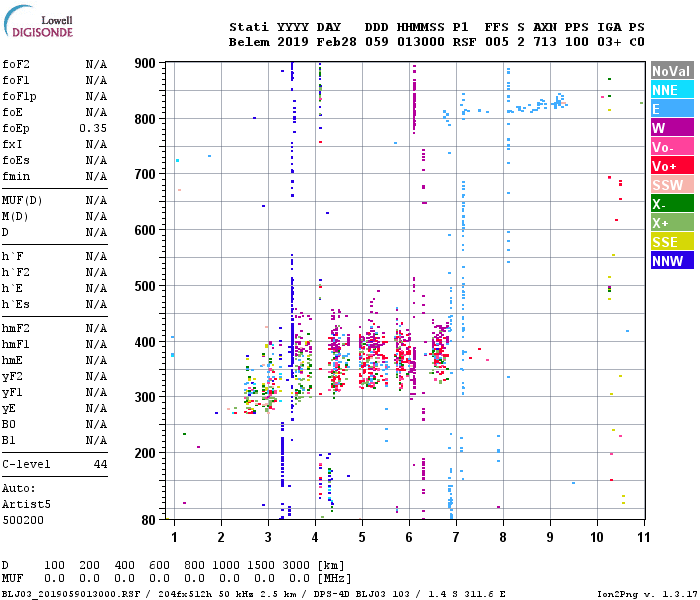Click the 1 MHz frequency axis label
Screen dimensions: 700x600
click(x=175, y=537)
